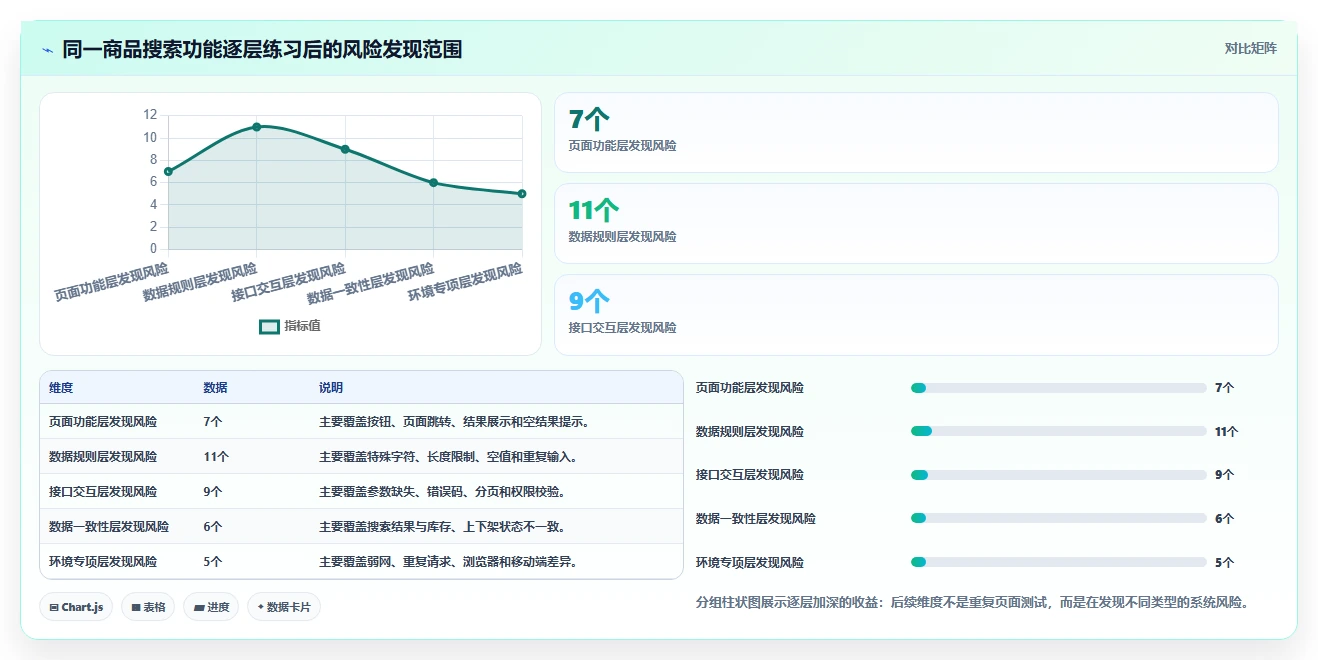
Task: Select table cell 数据一致性层发现风险 in 维度 column
Action: tap(109, 527)
